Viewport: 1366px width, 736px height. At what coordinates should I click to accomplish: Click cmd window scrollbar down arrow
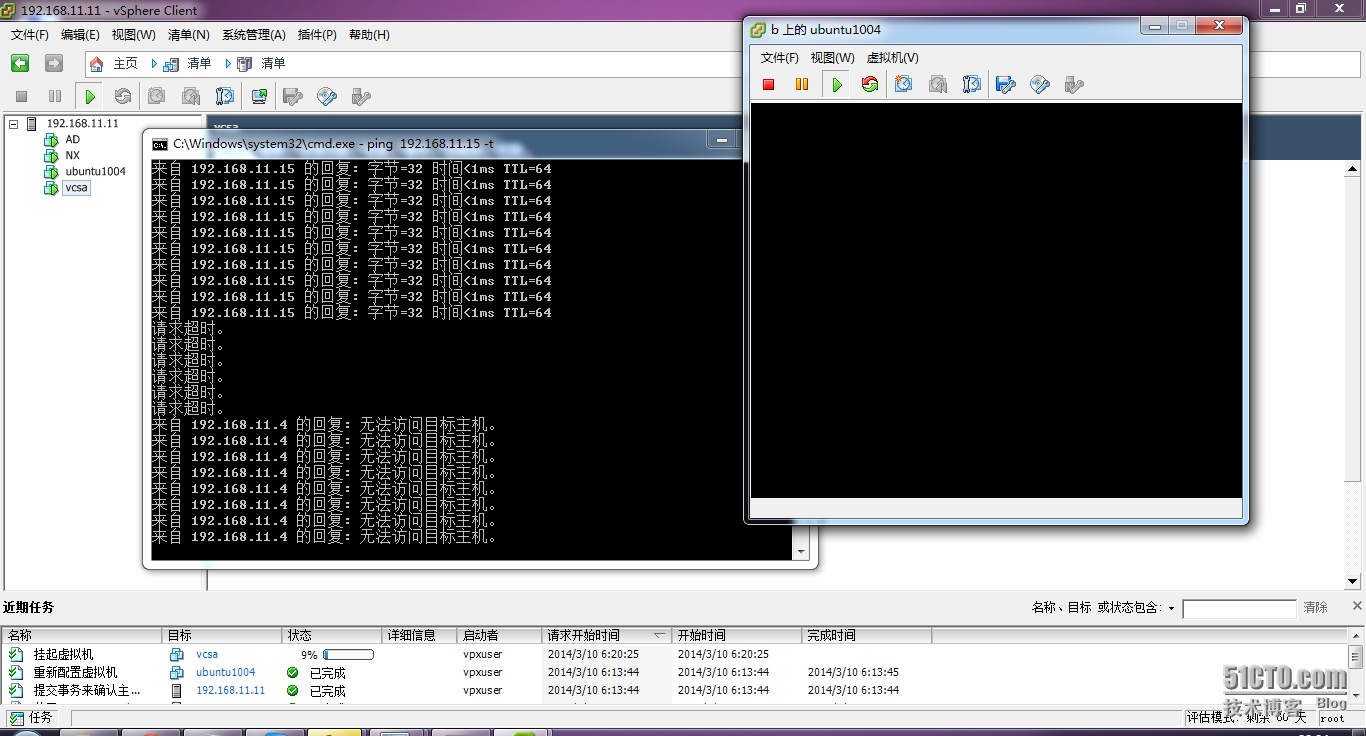pyautogui.click(x=800, y=553)
